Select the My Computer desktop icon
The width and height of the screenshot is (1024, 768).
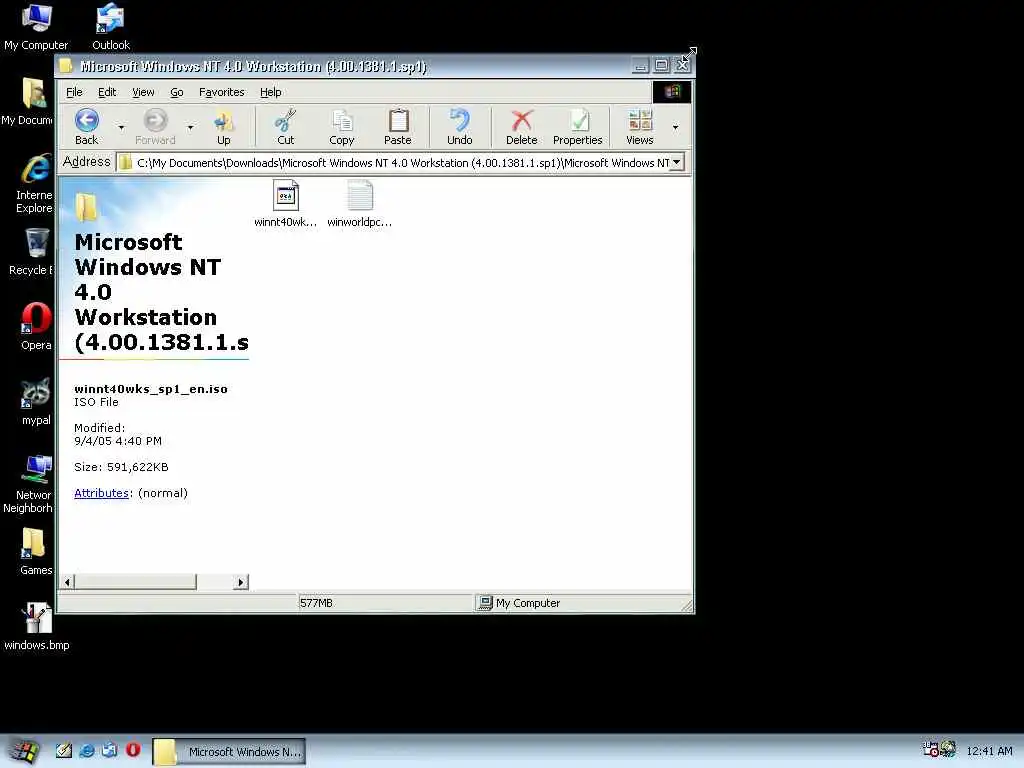pos(36,26)
